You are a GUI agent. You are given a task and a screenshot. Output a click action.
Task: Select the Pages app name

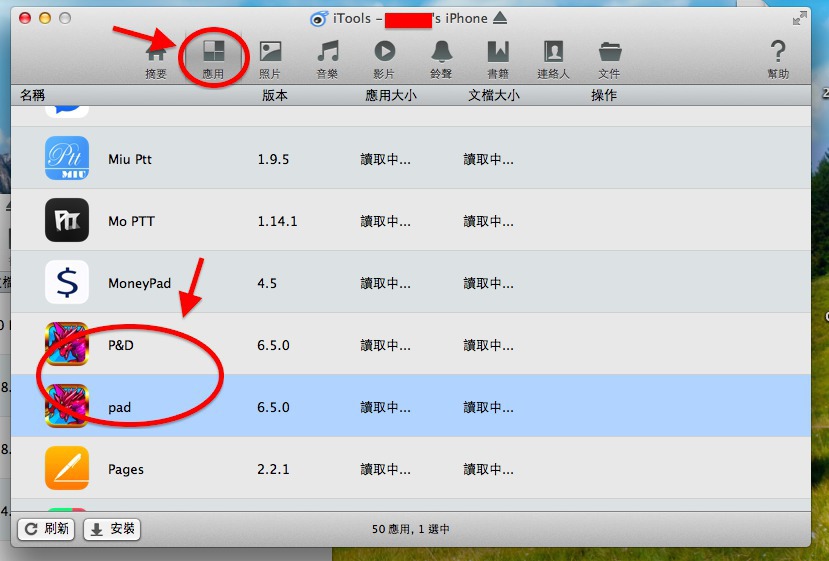click(126, 470)
